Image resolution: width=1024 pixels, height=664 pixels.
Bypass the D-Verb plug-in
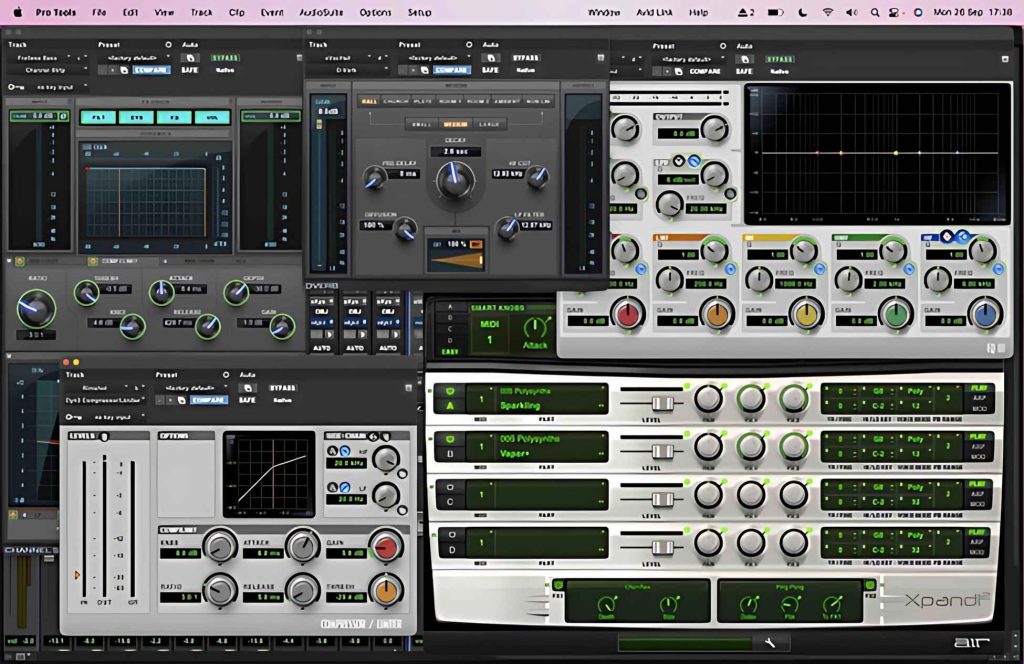525,58
